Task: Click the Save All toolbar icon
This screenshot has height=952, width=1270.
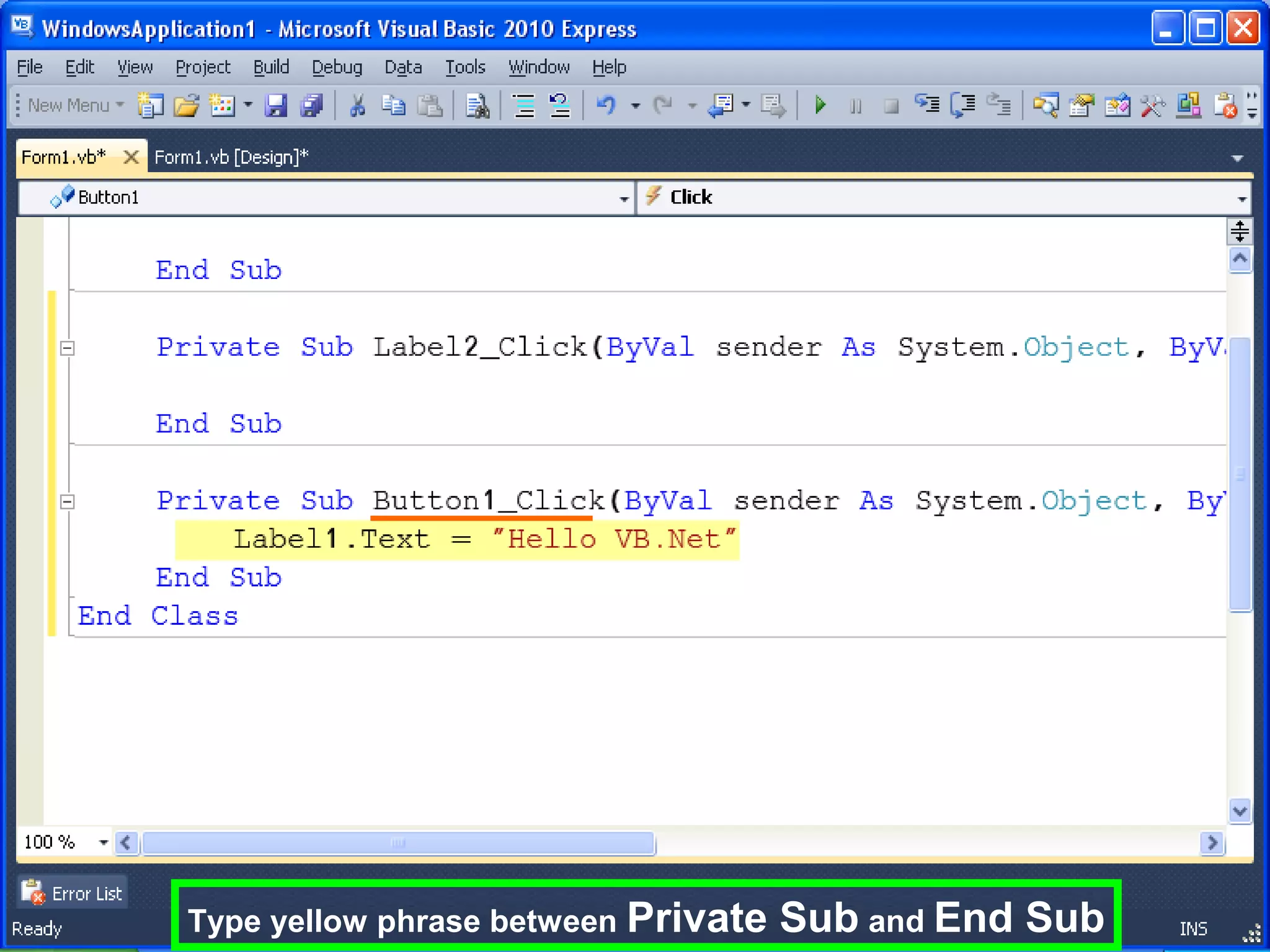Action: [x=311, y=105]
